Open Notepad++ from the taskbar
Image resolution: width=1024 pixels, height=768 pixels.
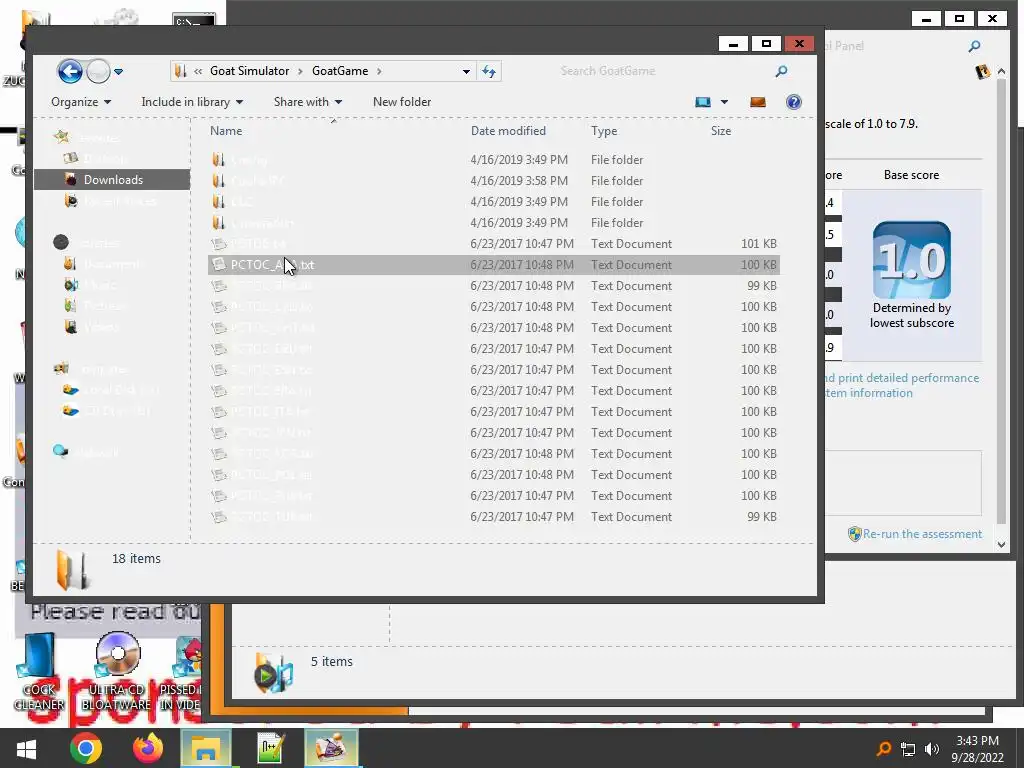click(269, 748)
